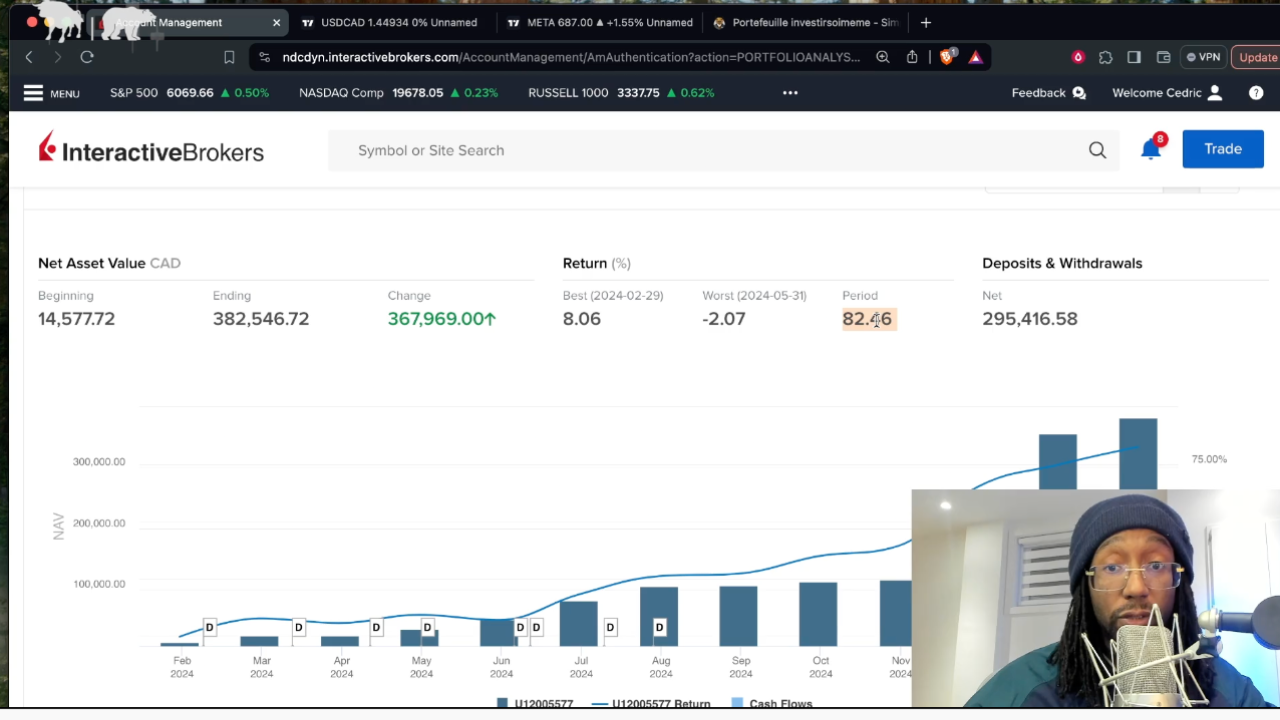Share this page via the share icon
This screenshot has width=1280, height=720.
[912, 57]
